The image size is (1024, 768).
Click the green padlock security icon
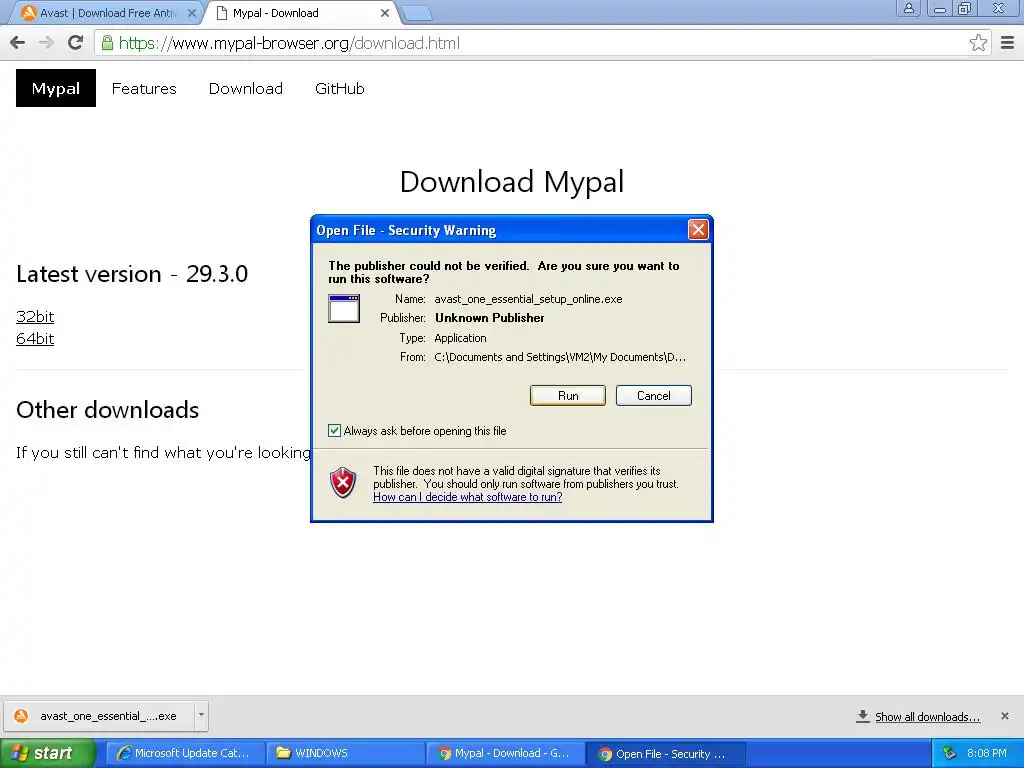pos(107,43)
